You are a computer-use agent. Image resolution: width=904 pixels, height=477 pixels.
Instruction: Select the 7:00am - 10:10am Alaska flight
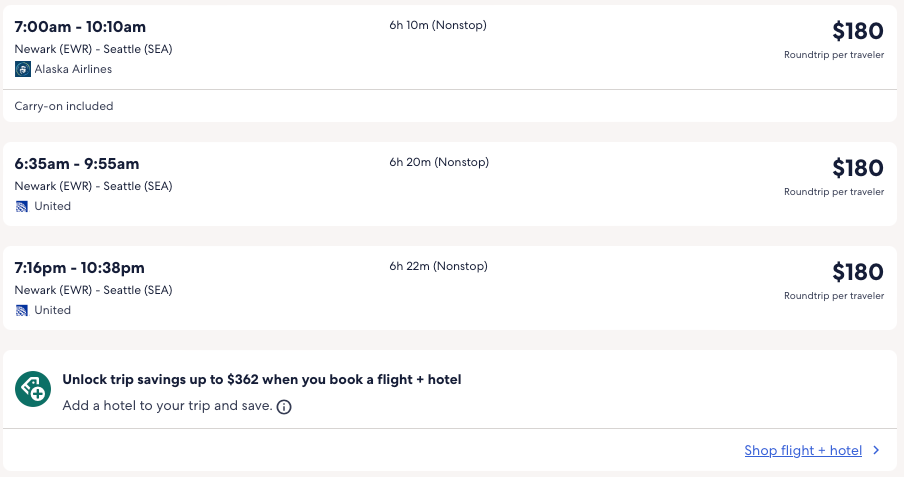pyautogui.click(x=80, y=26)
